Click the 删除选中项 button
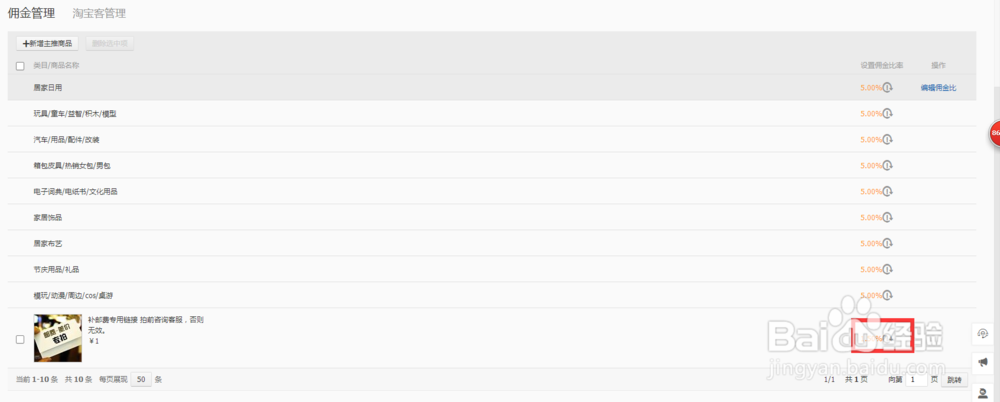The height and width of the screenshot is (402, 1000). click(109, 44)
